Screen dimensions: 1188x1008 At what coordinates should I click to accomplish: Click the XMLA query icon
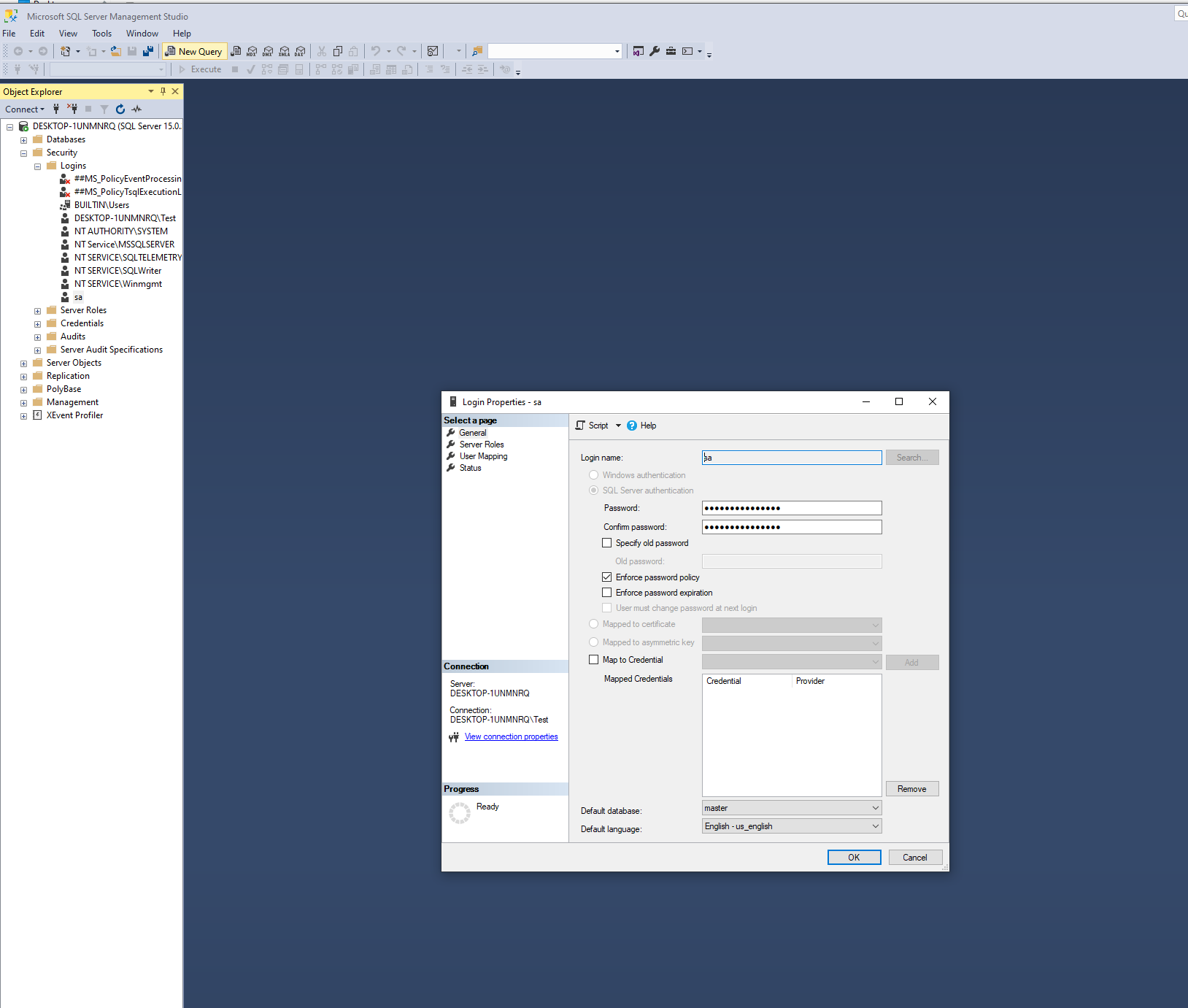coord(284,51)
